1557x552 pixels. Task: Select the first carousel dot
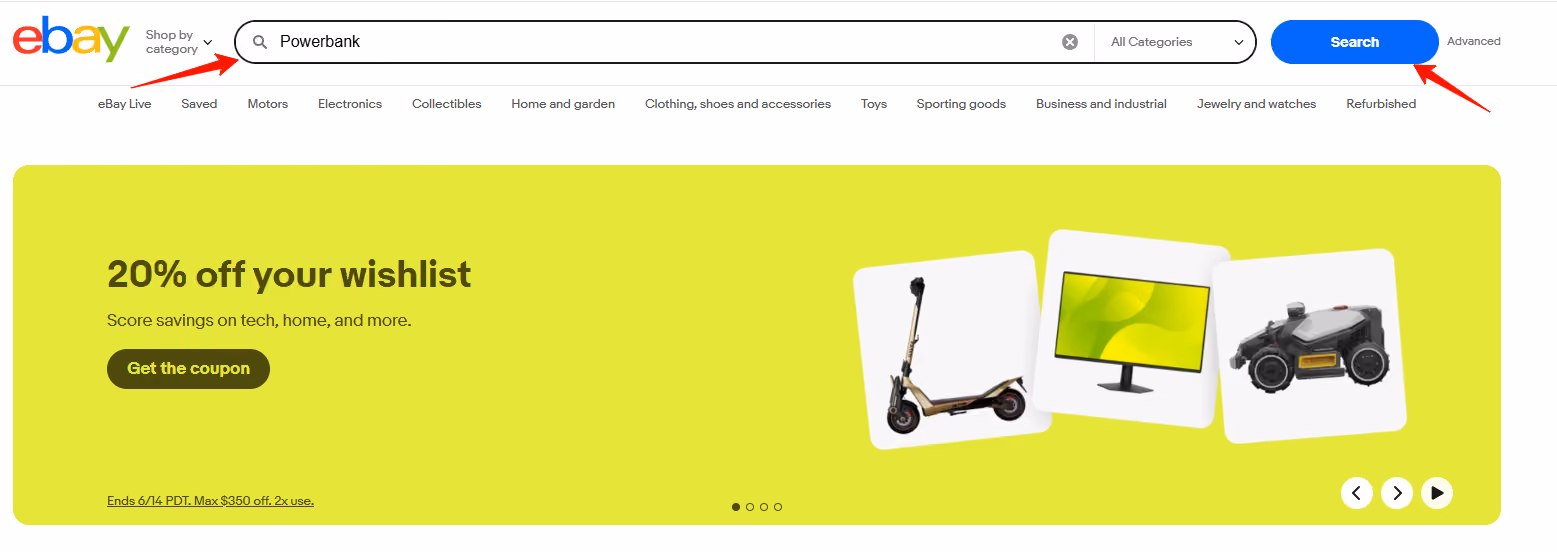pos(736,507)
